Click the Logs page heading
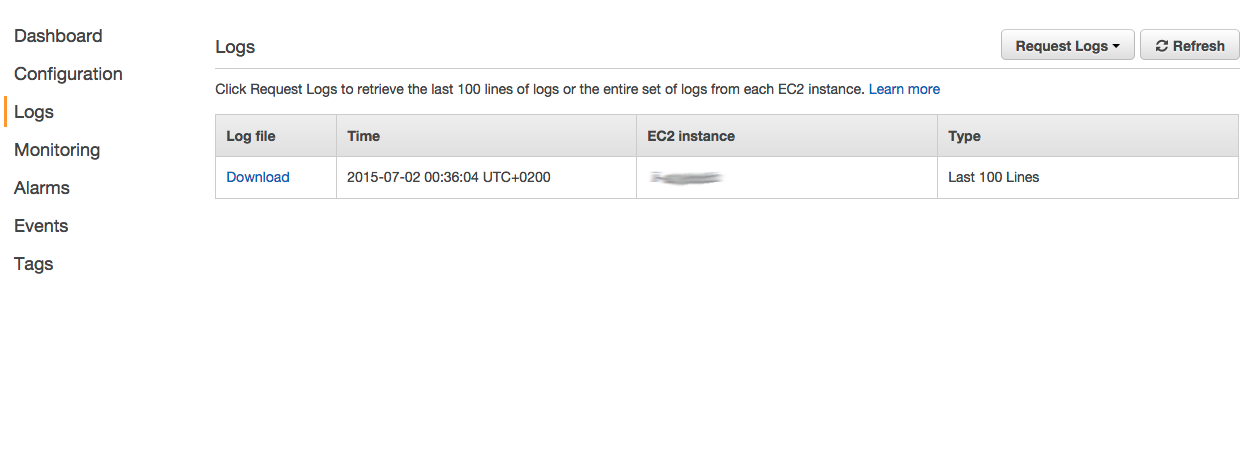Image resolution: width=1247 pixels, height=474 pixels. point(235,47)
